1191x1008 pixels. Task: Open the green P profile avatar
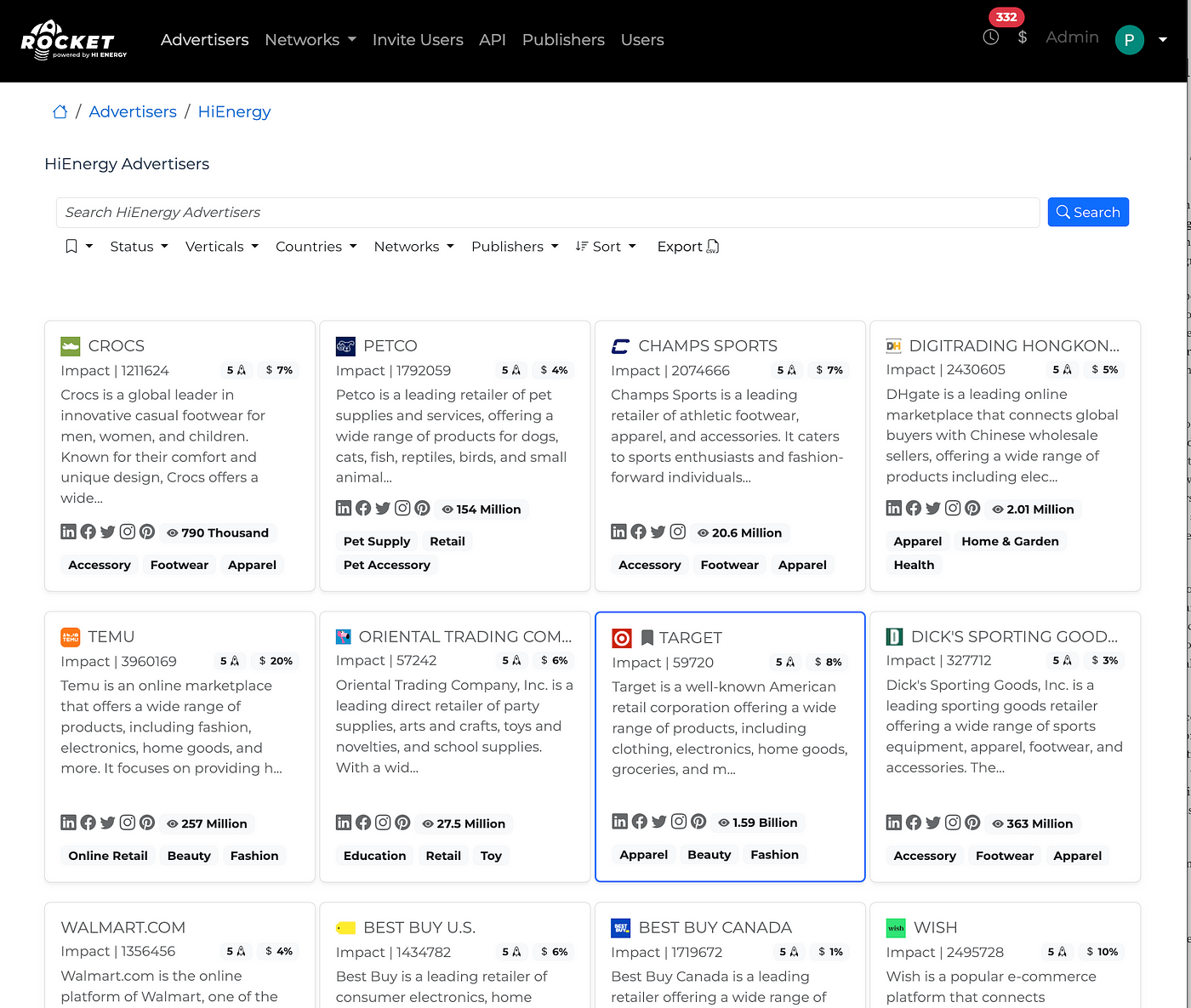[1130, 39]
